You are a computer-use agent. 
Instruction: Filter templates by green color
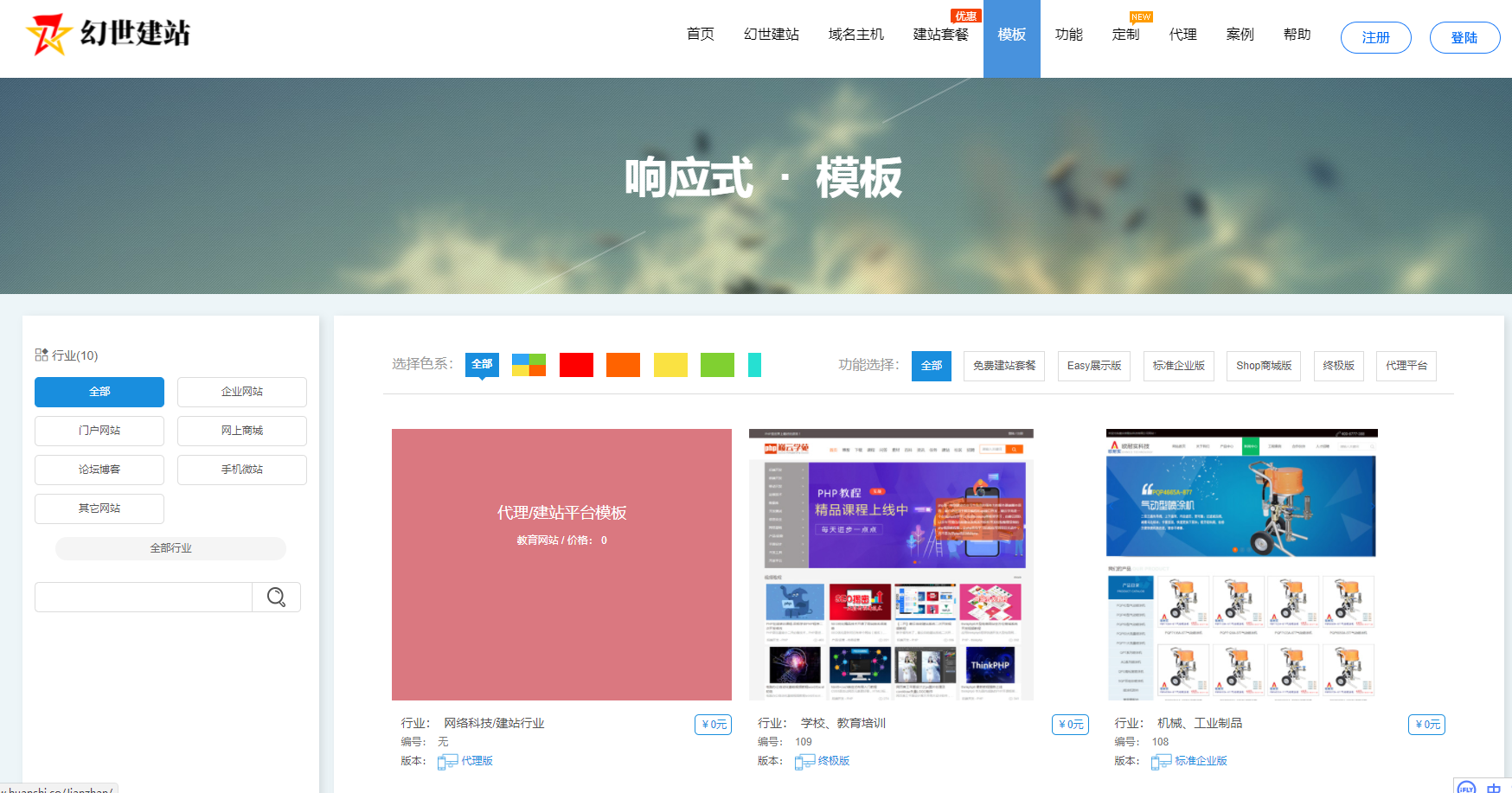click(717, 365)
